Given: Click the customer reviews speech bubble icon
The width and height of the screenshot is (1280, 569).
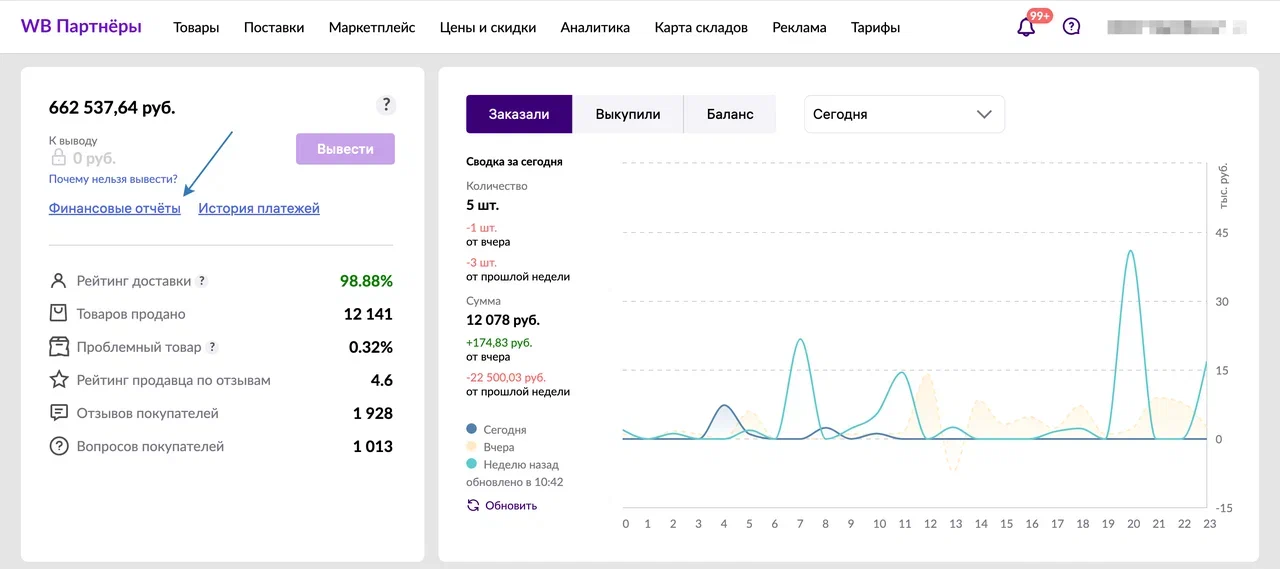Looking at the screenshot, I should point(59,413).
